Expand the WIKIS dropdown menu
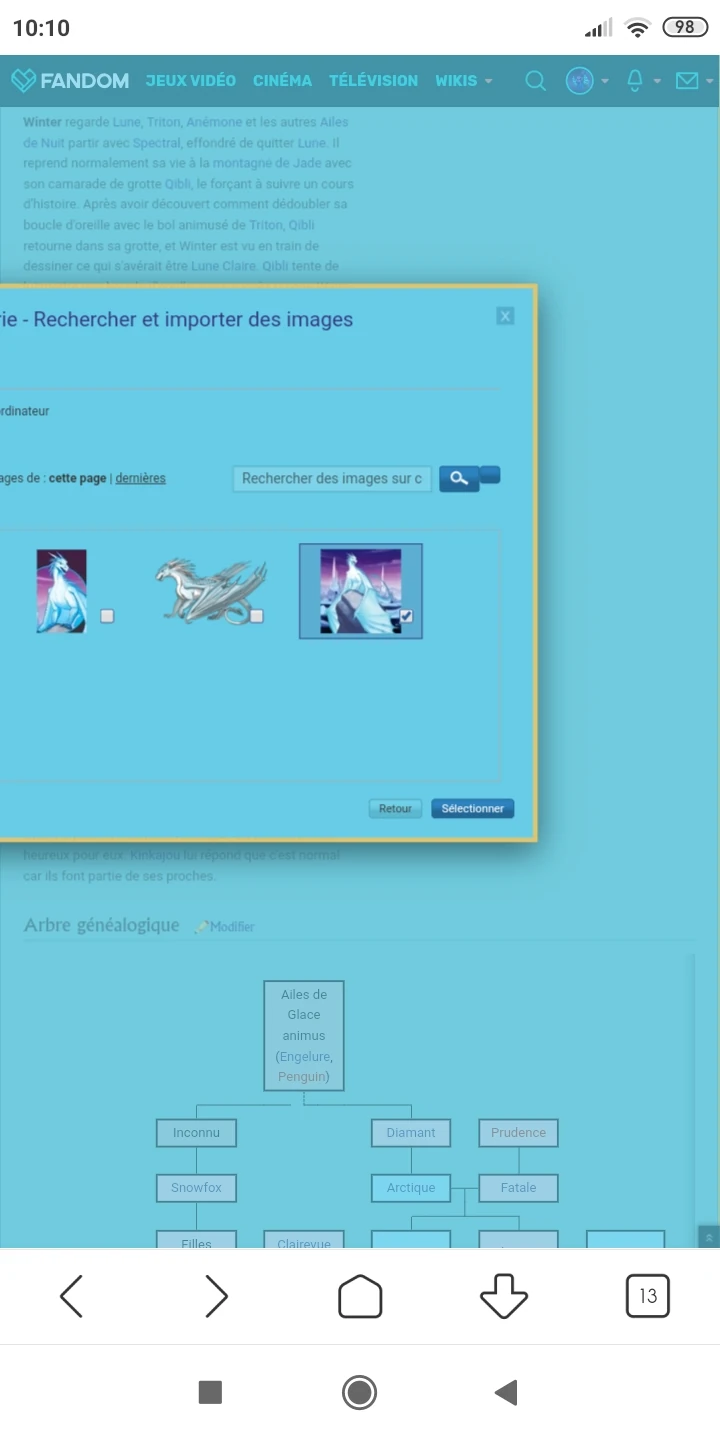The image size is (720, 1440). tap(464, 81)
